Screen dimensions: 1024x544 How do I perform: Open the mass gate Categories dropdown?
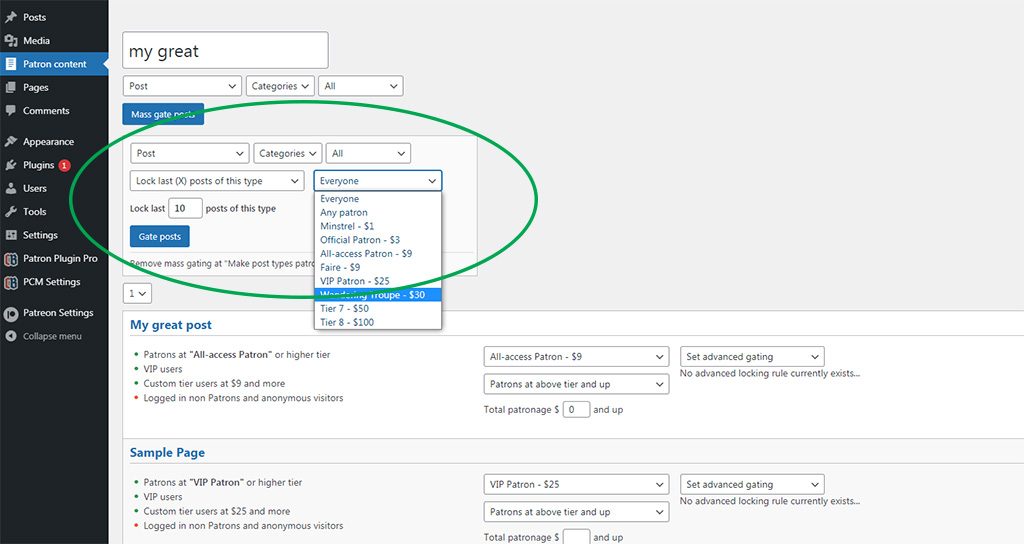pos(287,153)
